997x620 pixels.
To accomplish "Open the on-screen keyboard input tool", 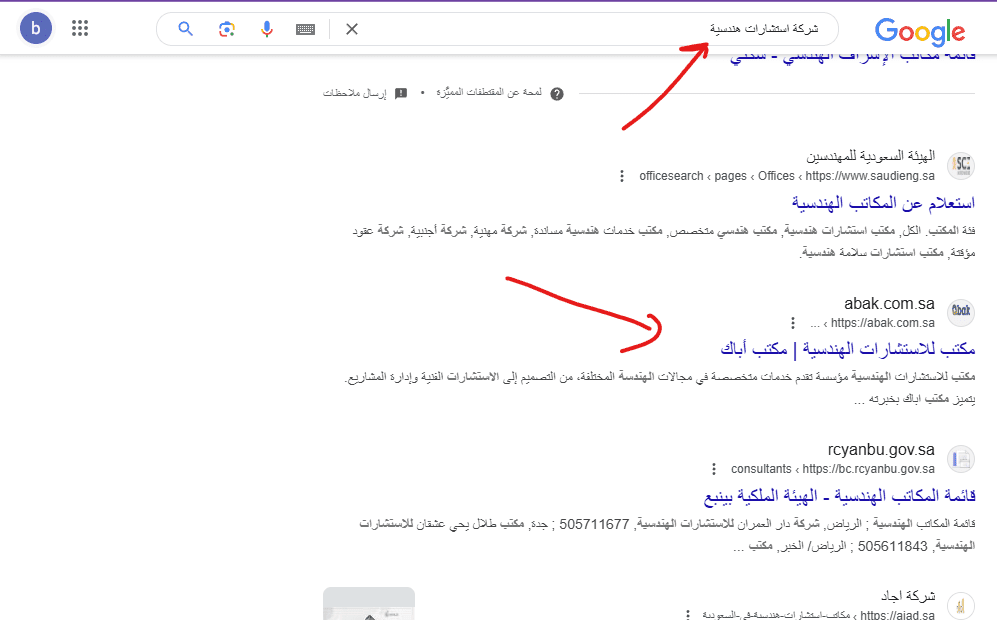I will (x=305, y=29).
